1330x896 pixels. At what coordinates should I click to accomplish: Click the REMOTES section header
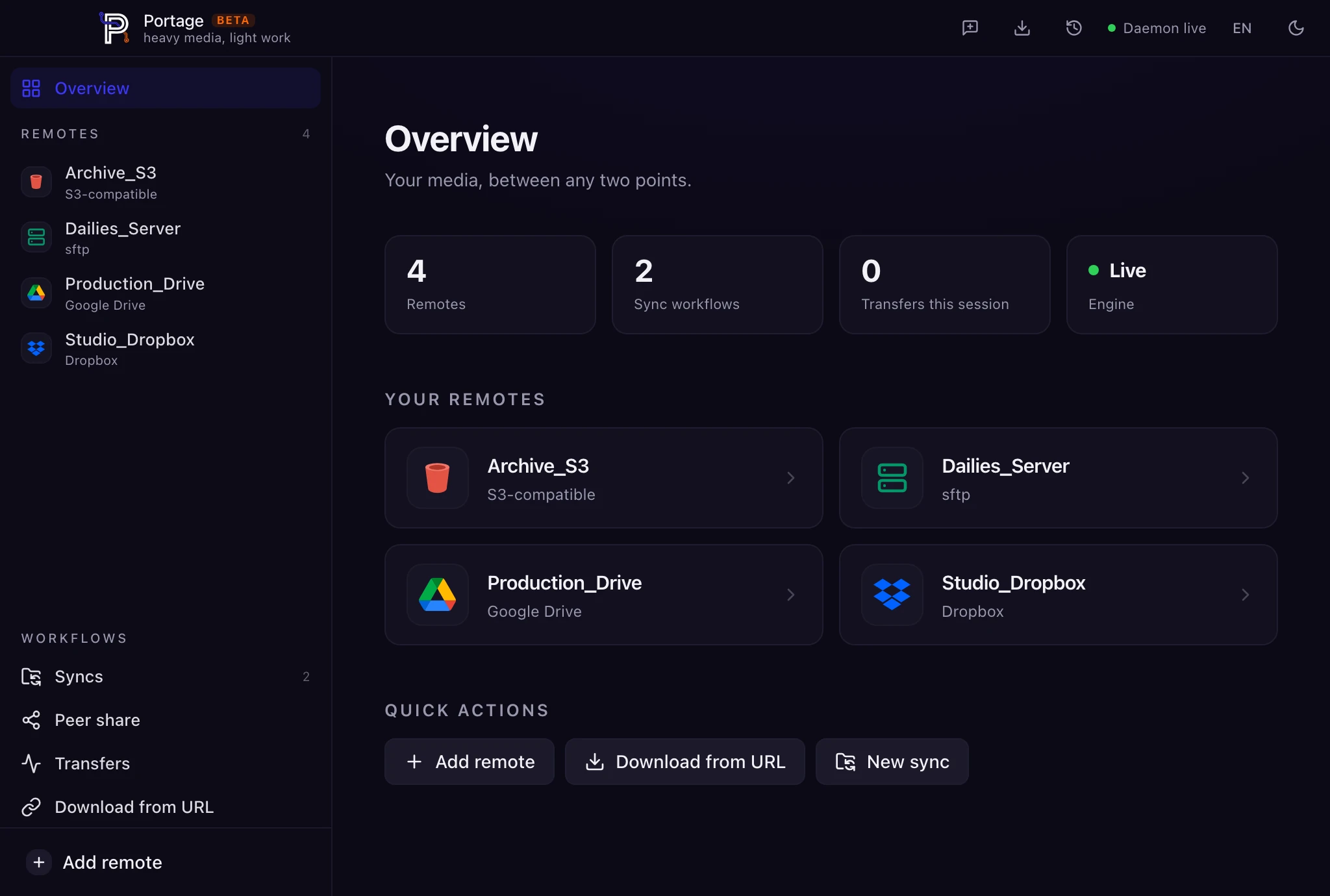[x=60, y=134]
